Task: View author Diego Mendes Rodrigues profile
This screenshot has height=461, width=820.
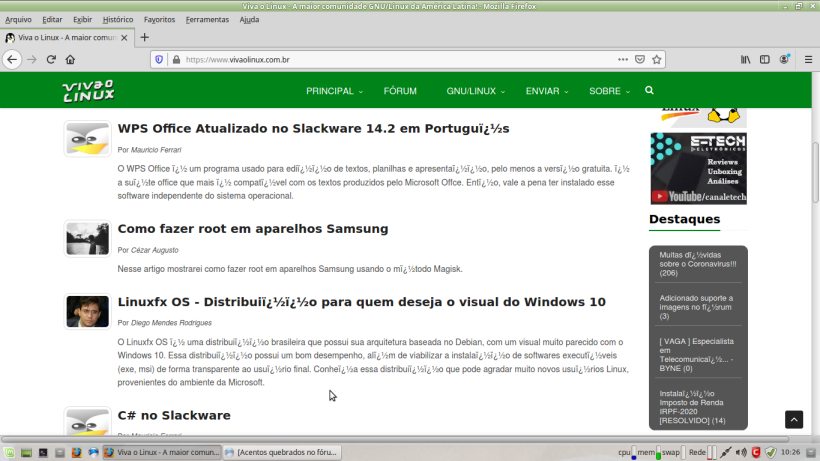Action: tap(171, 323)
